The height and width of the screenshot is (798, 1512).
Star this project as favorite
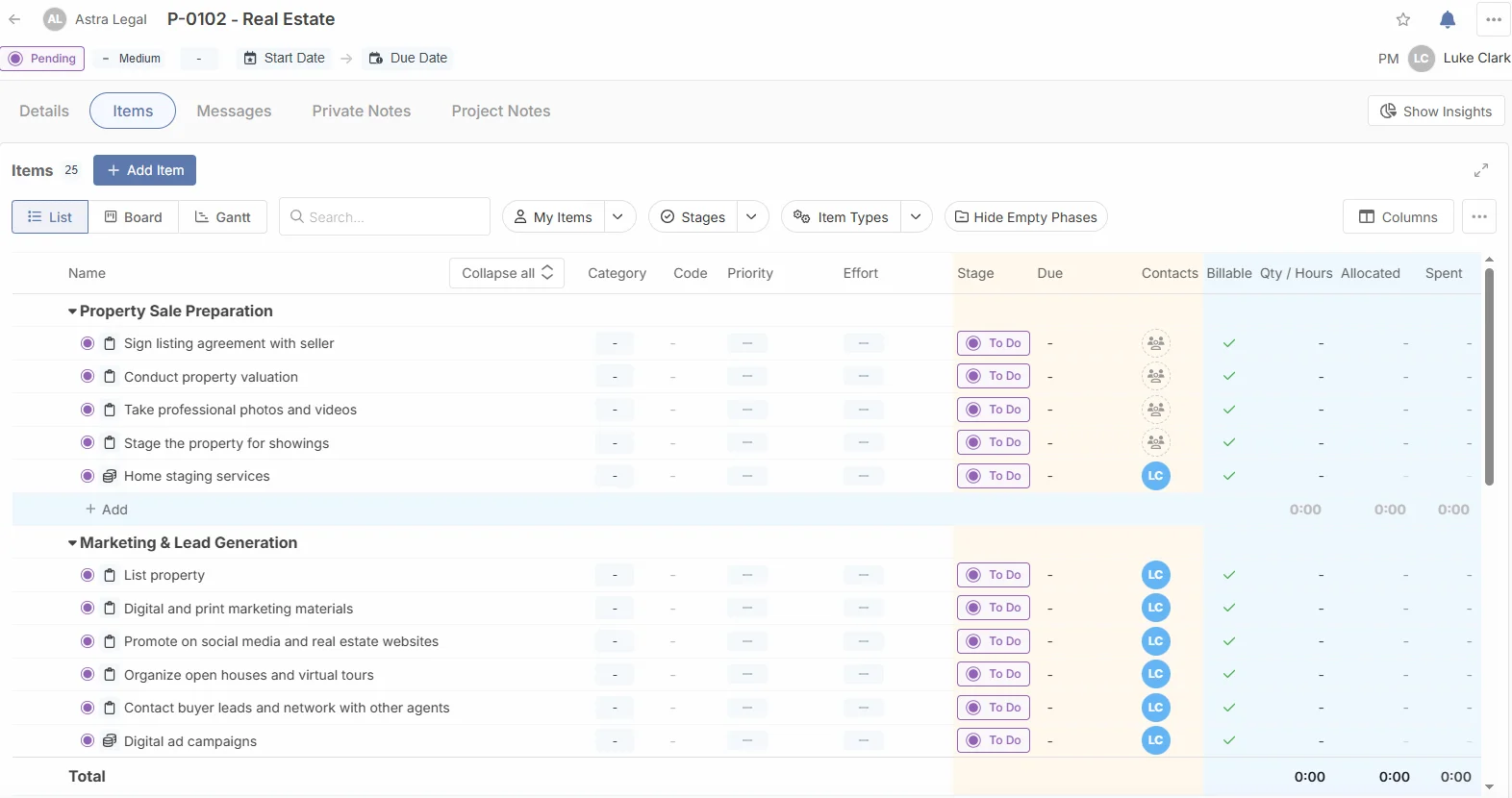[x=1403, y=19]
